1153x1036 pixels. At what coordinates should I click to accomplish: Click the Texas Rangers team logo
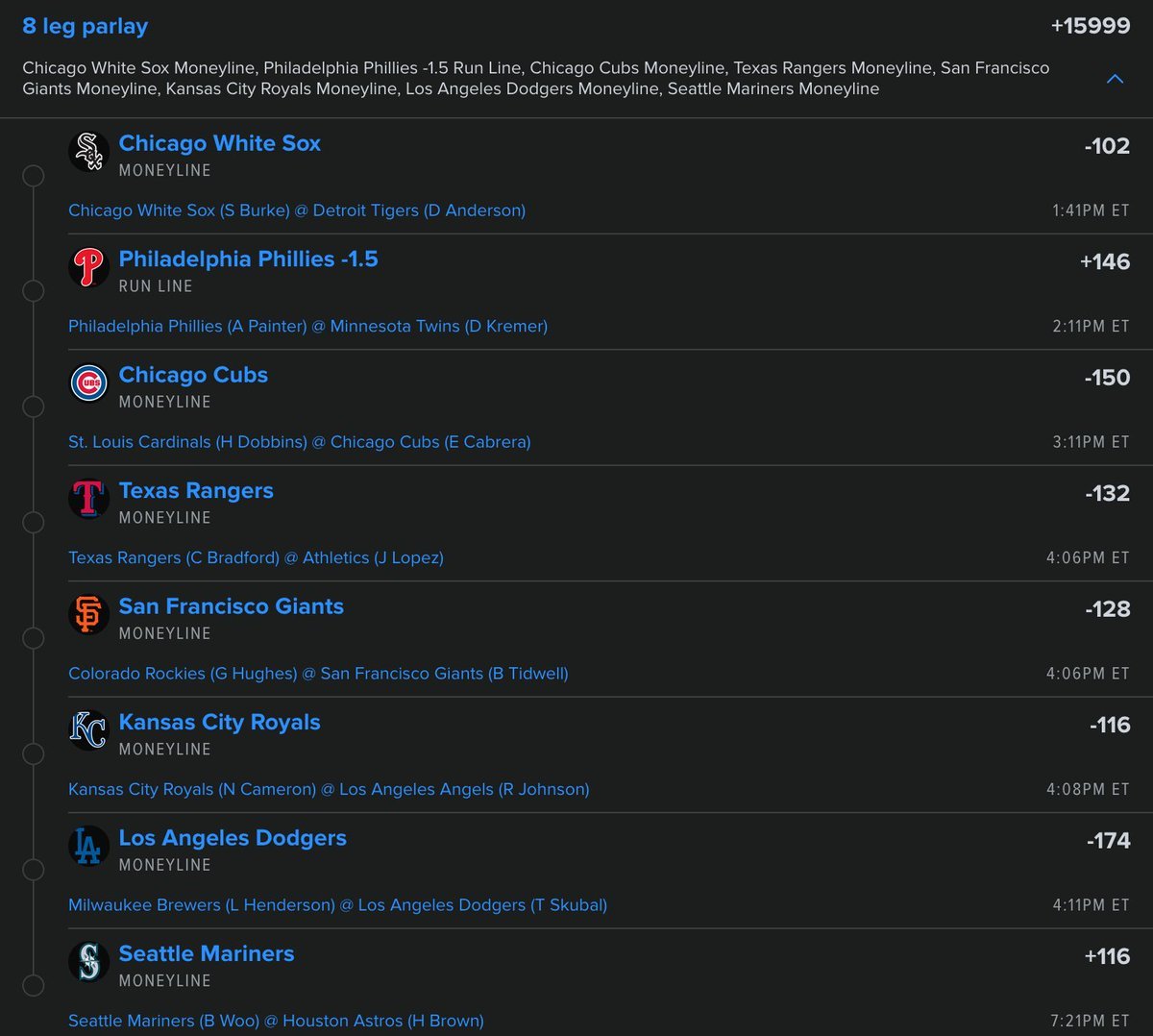pos(88,499)
